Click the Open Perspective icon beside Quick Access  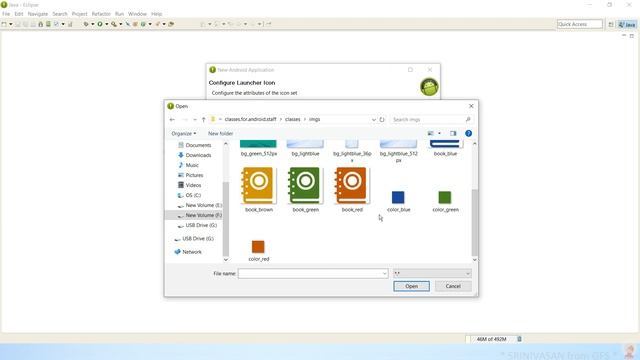611,24
